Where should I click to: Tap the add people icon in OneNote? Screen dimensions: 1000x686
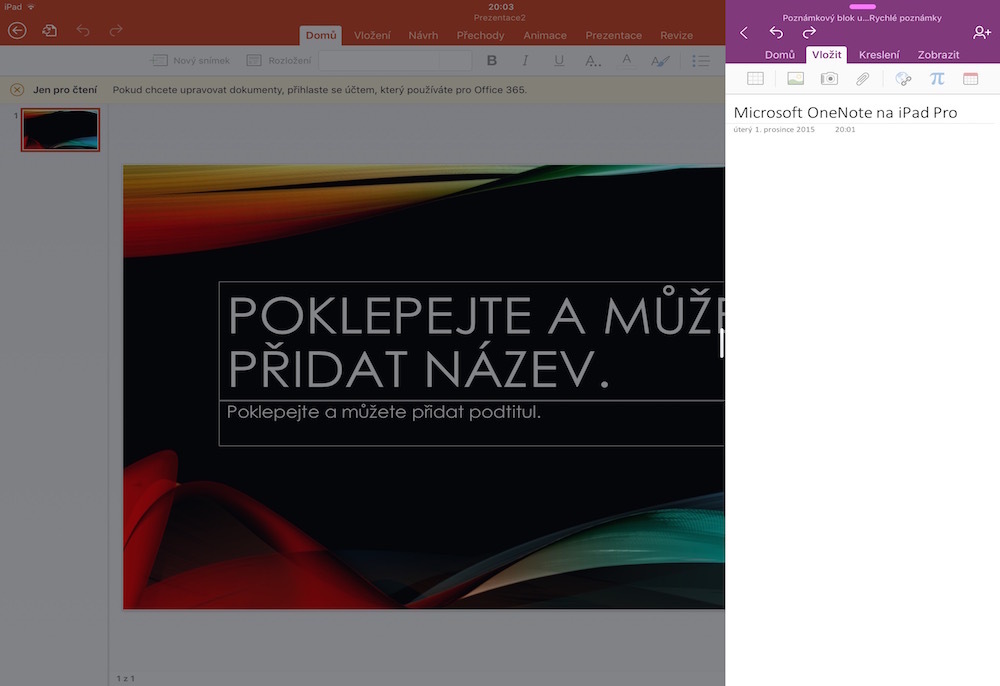pos(982,33)
